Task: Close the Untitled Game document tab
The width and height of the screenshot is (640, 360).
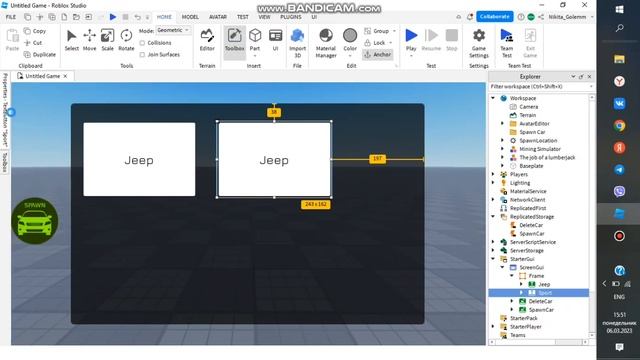Action: (65, 76)
